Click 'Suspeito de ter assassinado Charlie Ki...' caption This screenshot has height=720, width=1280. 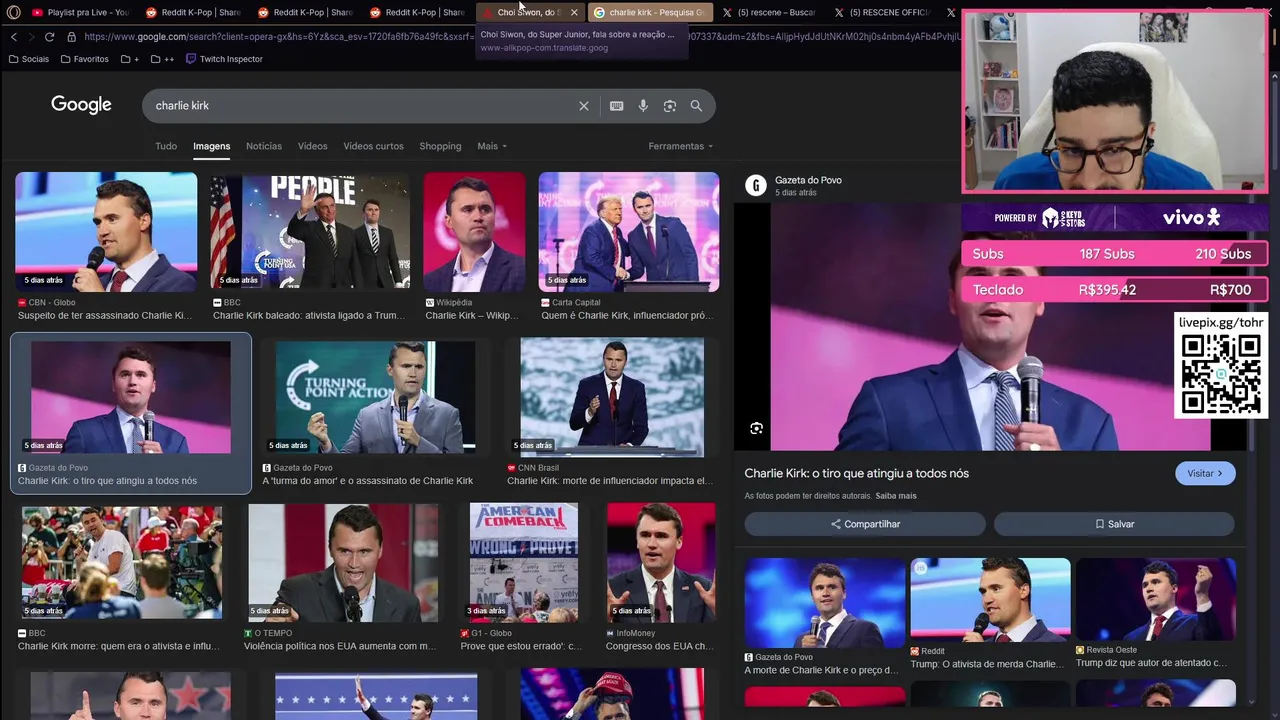tap(105, 315)
